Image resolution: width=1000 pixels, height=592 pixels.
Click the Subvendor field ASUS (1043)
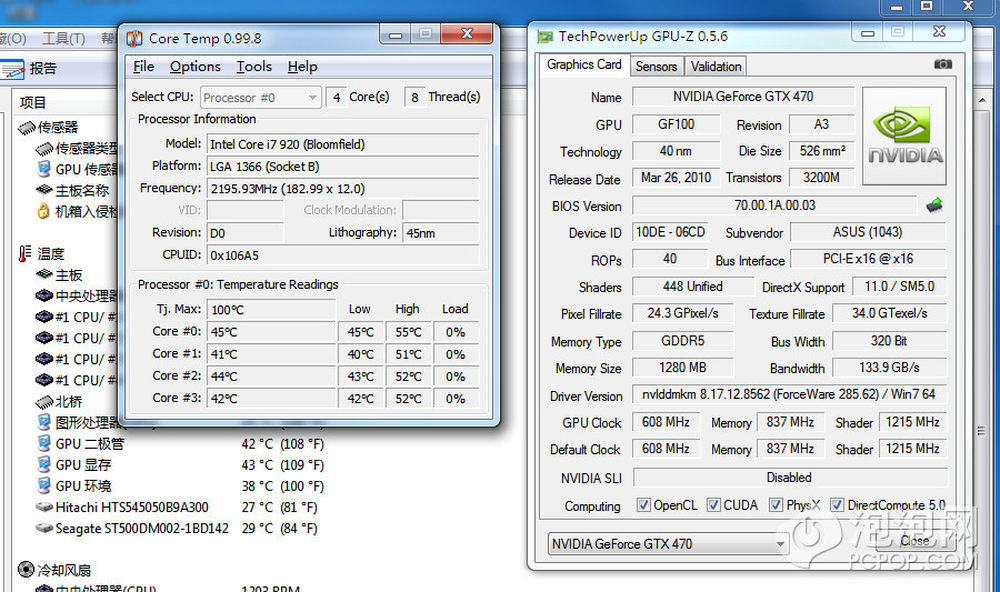coord(867,232)
